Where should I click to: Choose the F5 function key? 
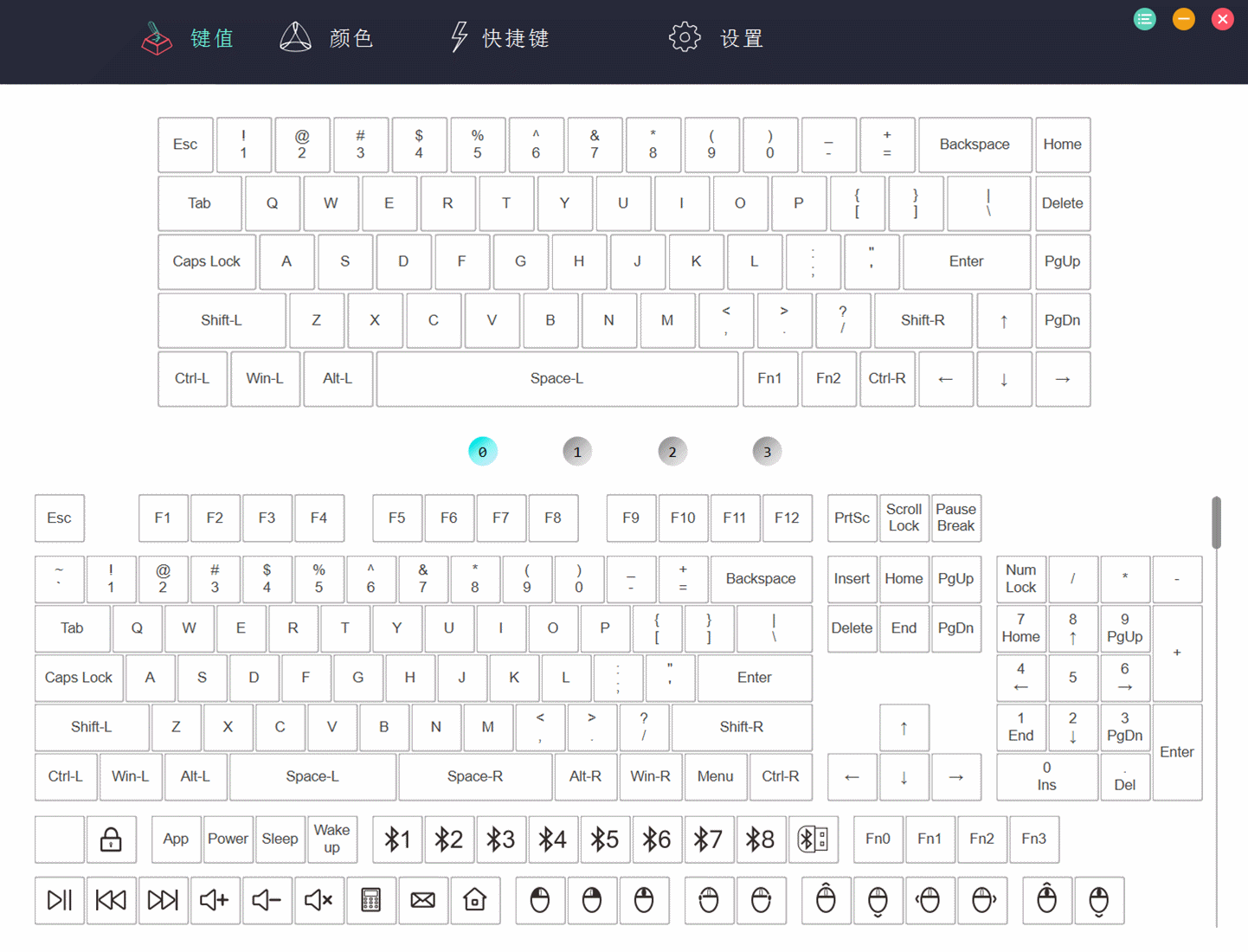397,518
